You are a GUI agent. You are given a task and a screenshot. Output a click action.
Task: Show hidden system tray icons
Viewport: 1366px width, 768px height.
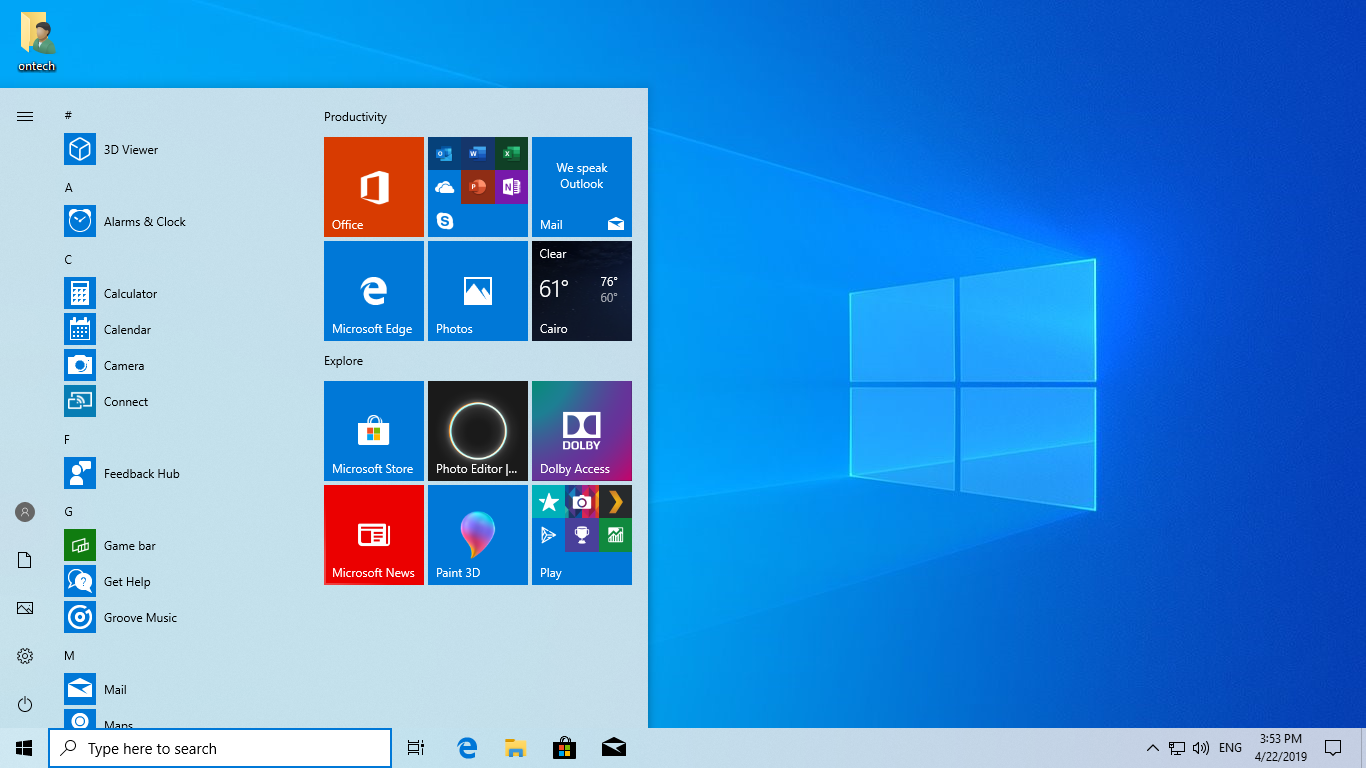tap(1152, 748)
